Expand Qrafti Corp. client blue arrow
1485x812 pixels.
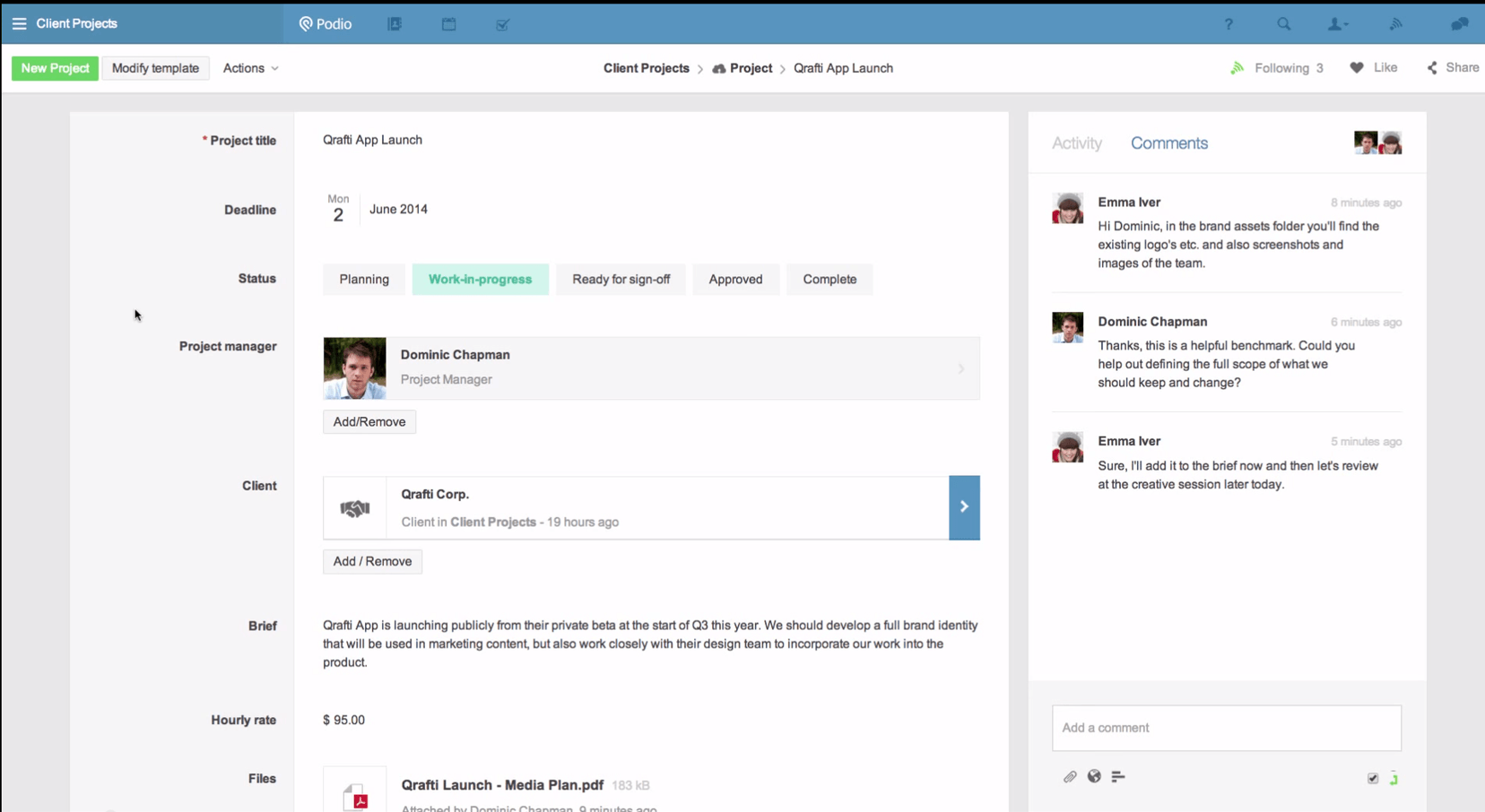(x=964, y=507)
